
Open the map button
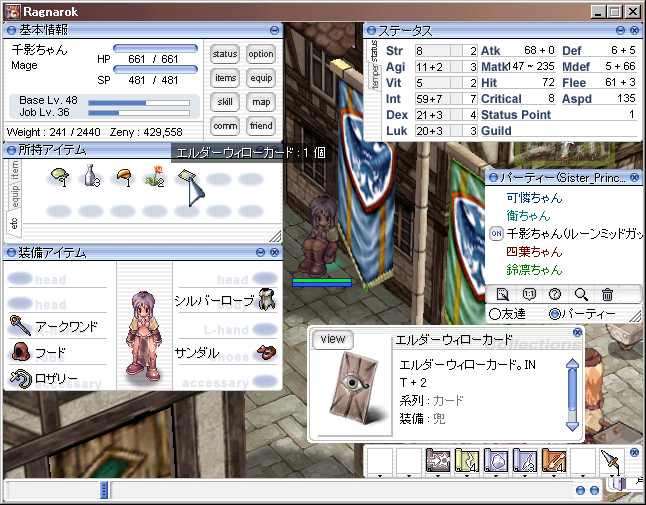[261, 102]
